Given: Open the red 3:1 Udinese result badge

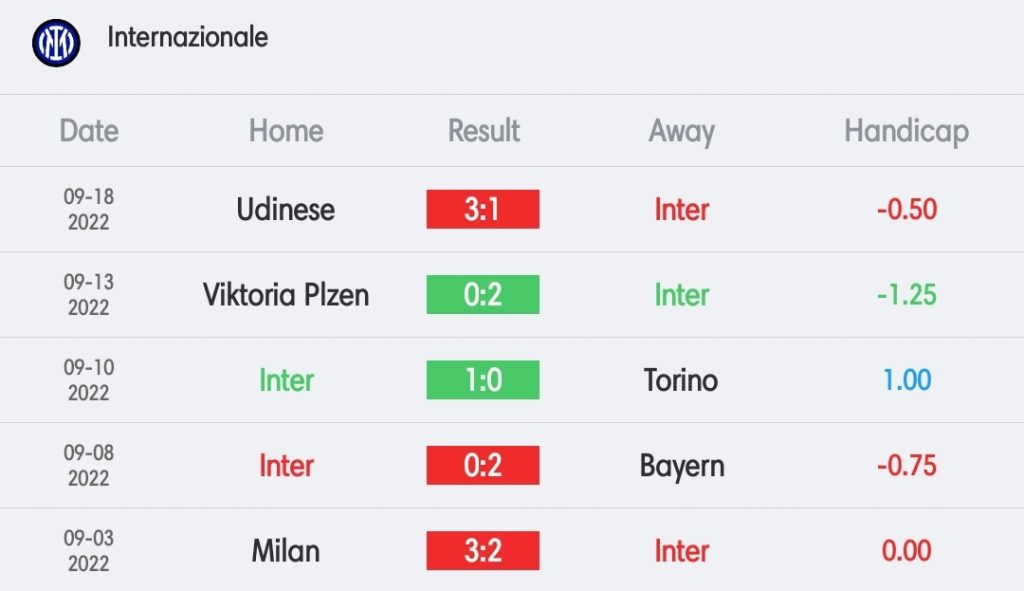Looking at the screenshot, I should pos(483,209).
